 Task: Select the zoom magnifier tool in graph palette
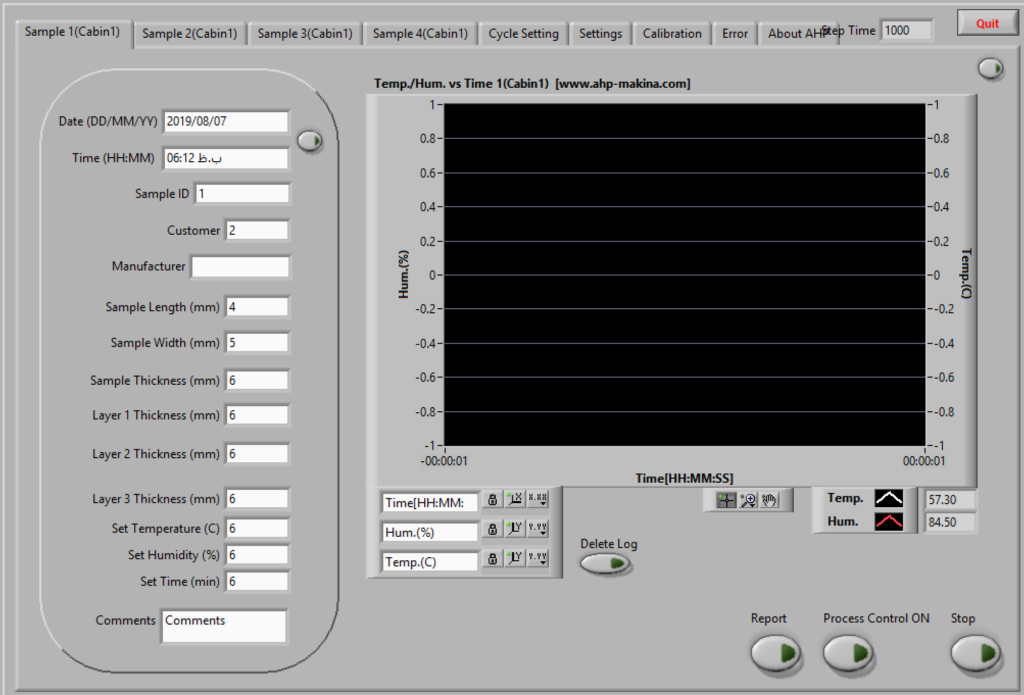tap(748, 500)
